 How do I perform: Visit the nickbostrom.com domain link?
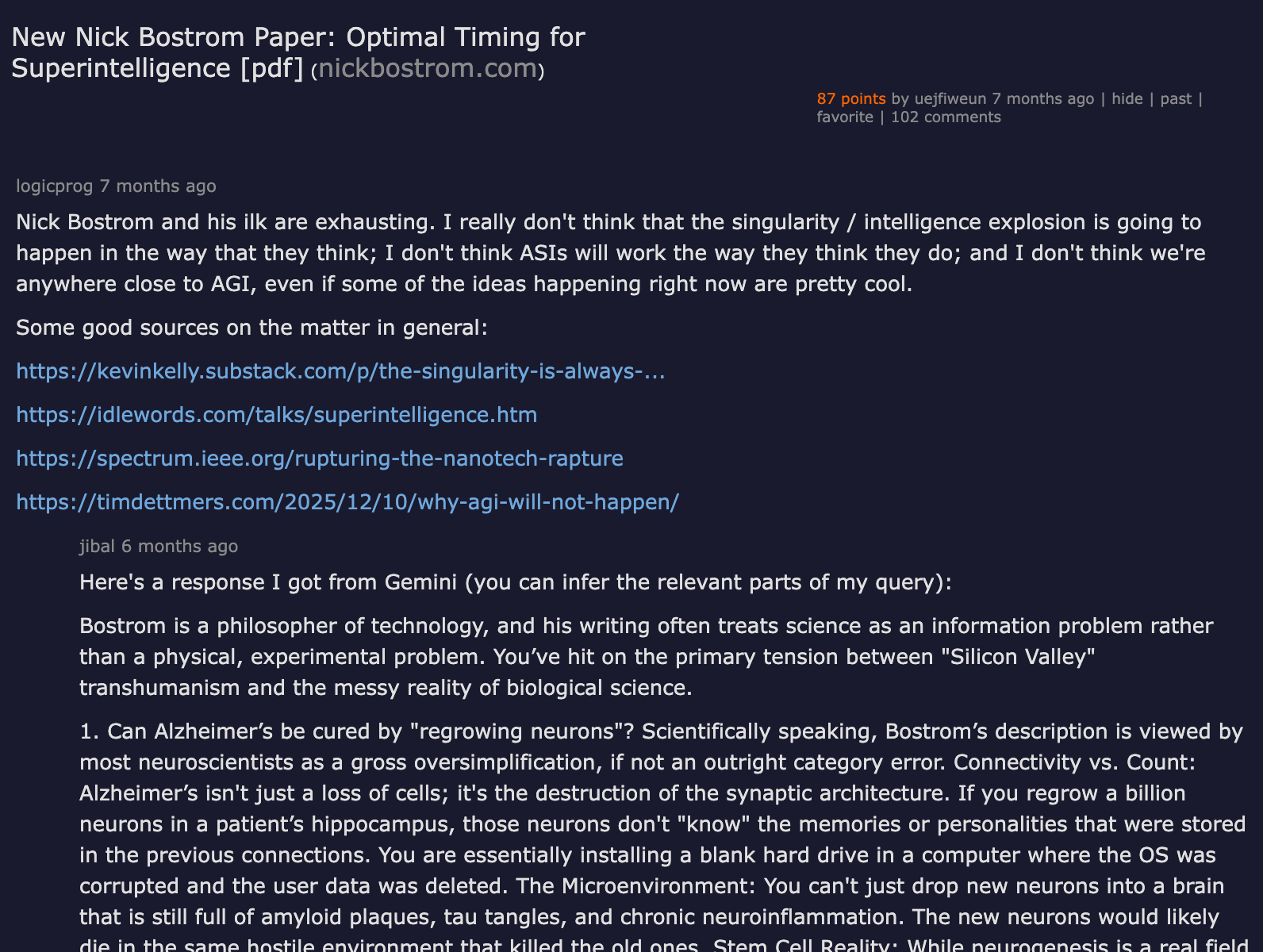(x=428, y=68)
